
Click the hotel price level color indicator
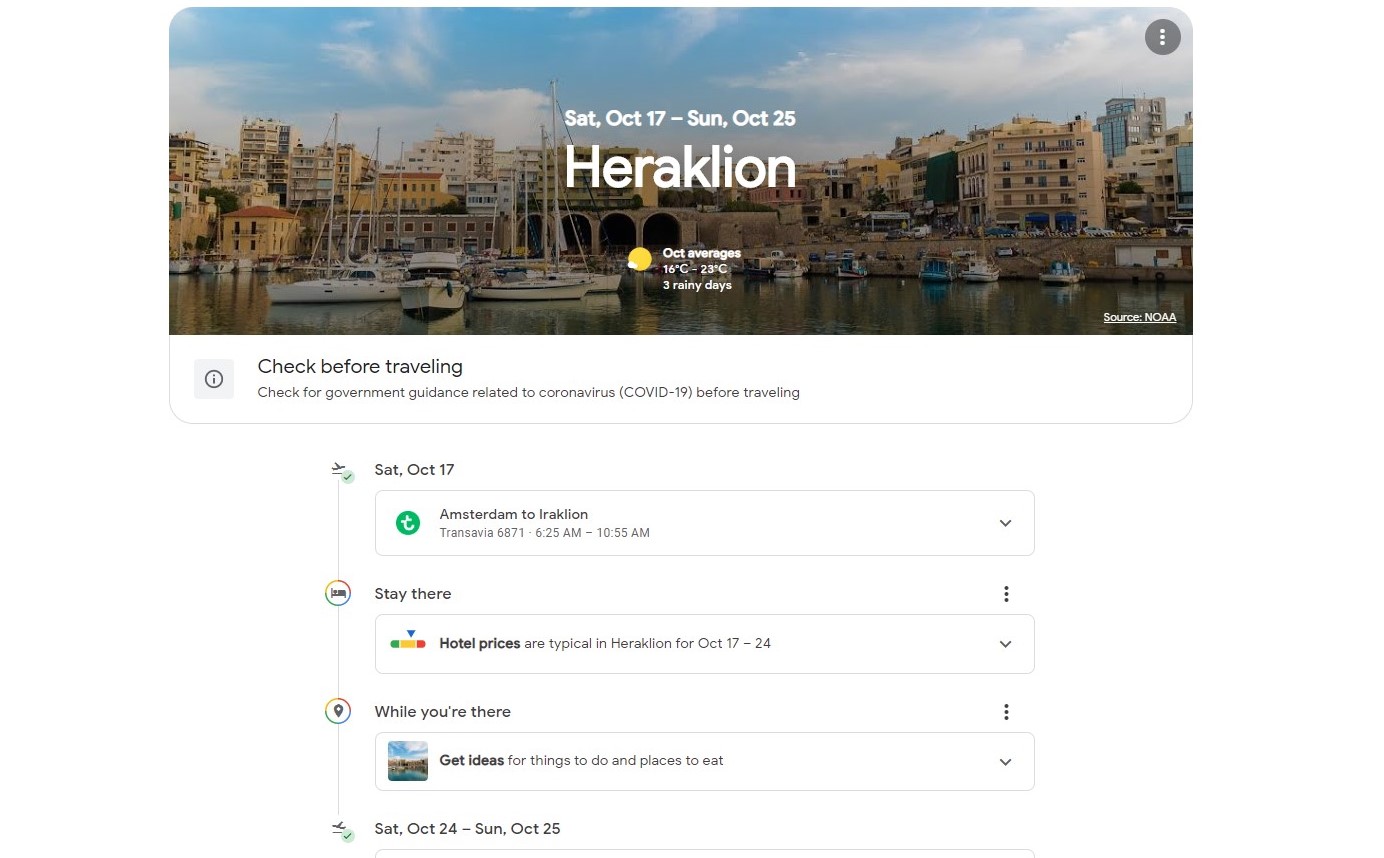[x=408, y=641]
